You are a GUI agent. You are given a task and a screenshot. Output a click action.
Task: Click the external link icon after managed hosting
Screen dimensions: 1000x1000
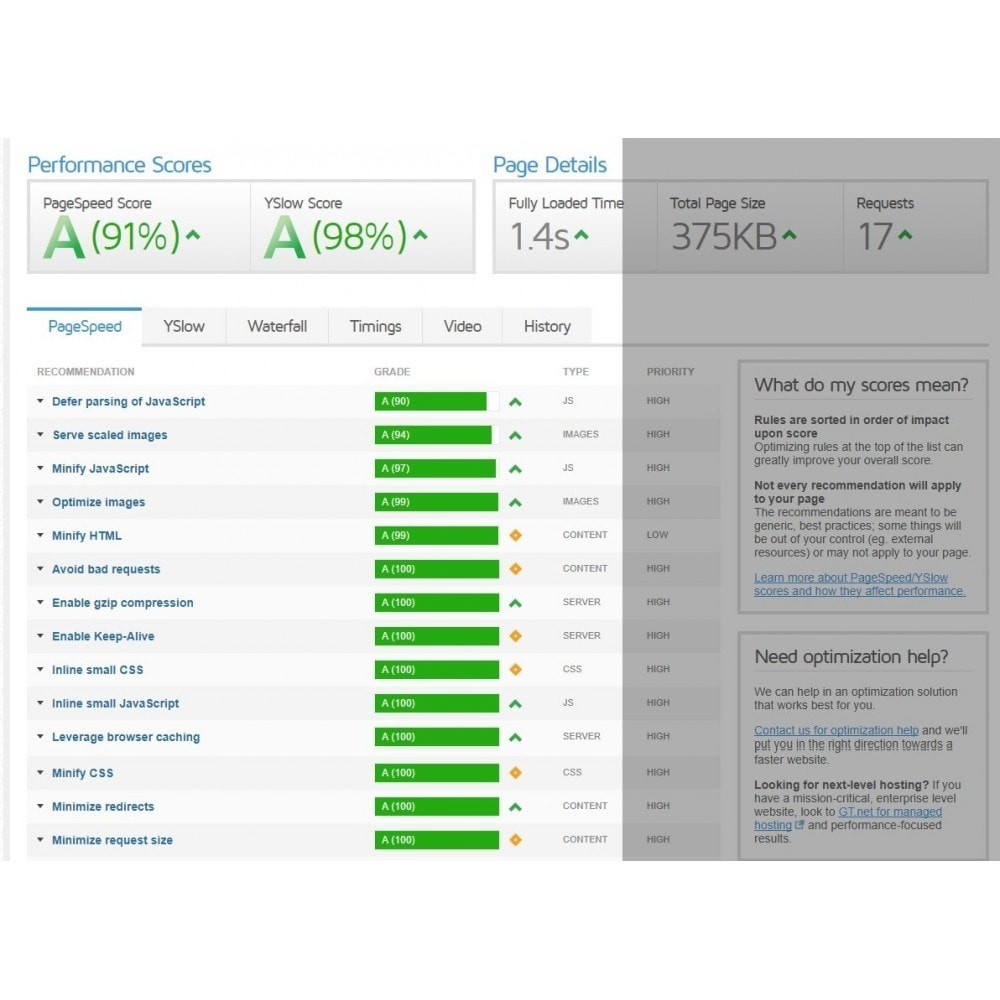coord(799,825)
